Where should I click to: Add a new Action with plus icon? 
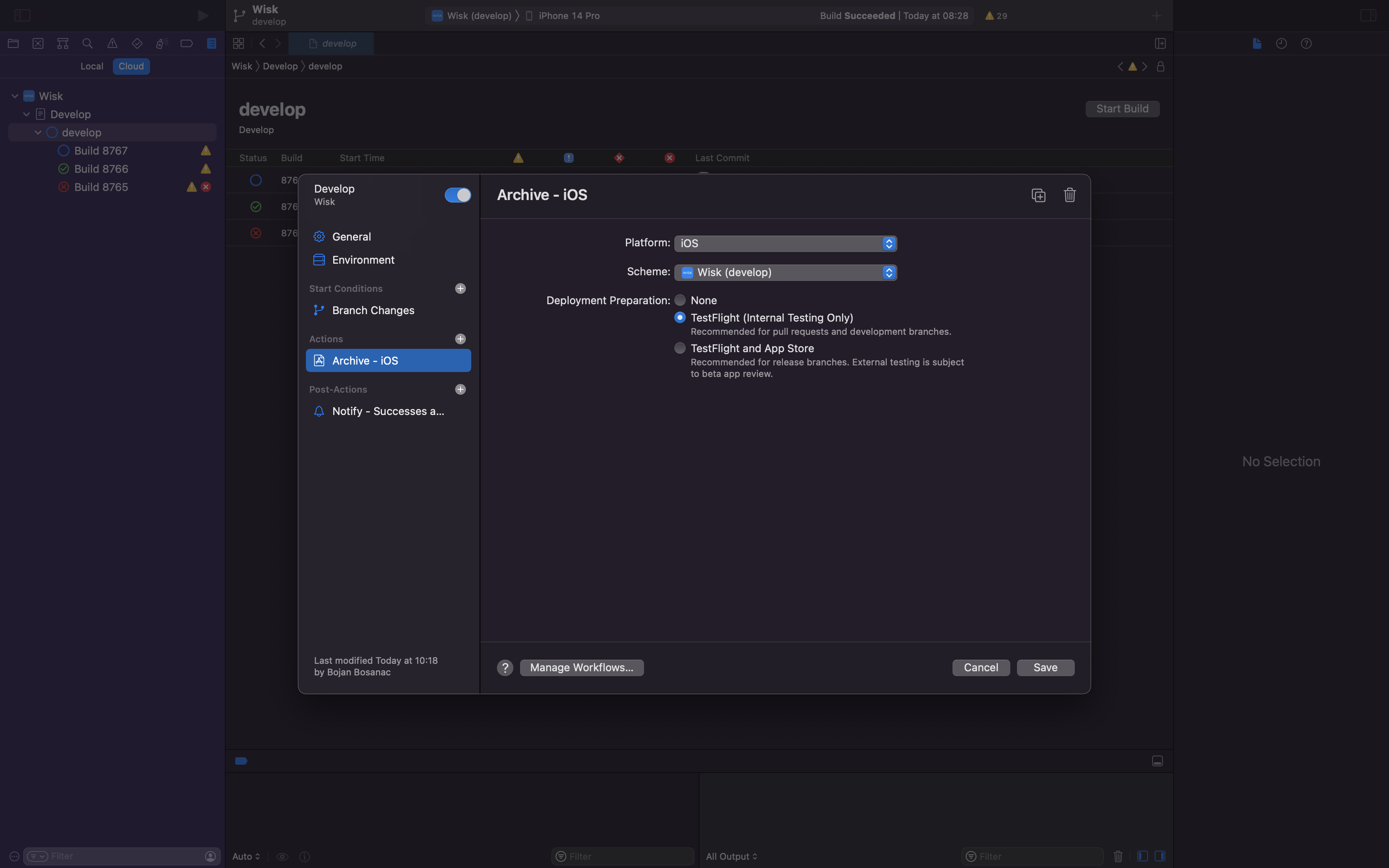click(x=461, y=339)
